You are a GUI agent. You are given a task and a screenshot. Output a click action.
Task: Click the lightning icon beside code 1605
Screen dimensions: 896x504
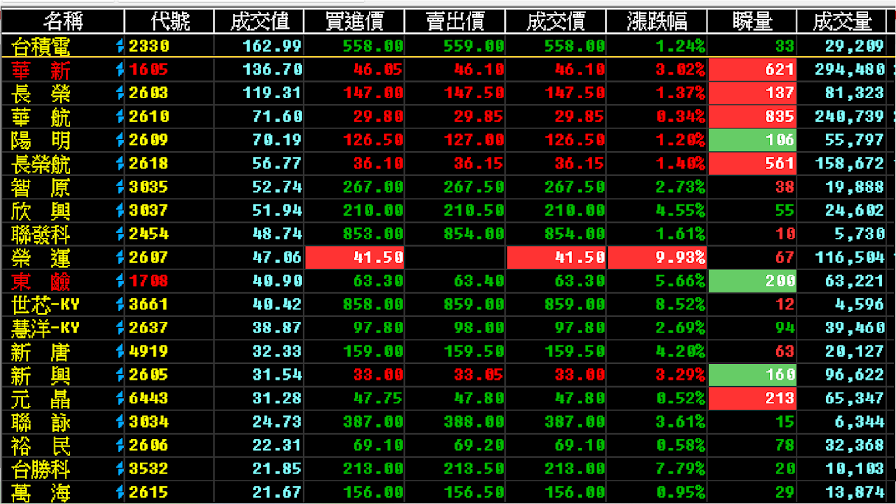click(x=120, y=70)
